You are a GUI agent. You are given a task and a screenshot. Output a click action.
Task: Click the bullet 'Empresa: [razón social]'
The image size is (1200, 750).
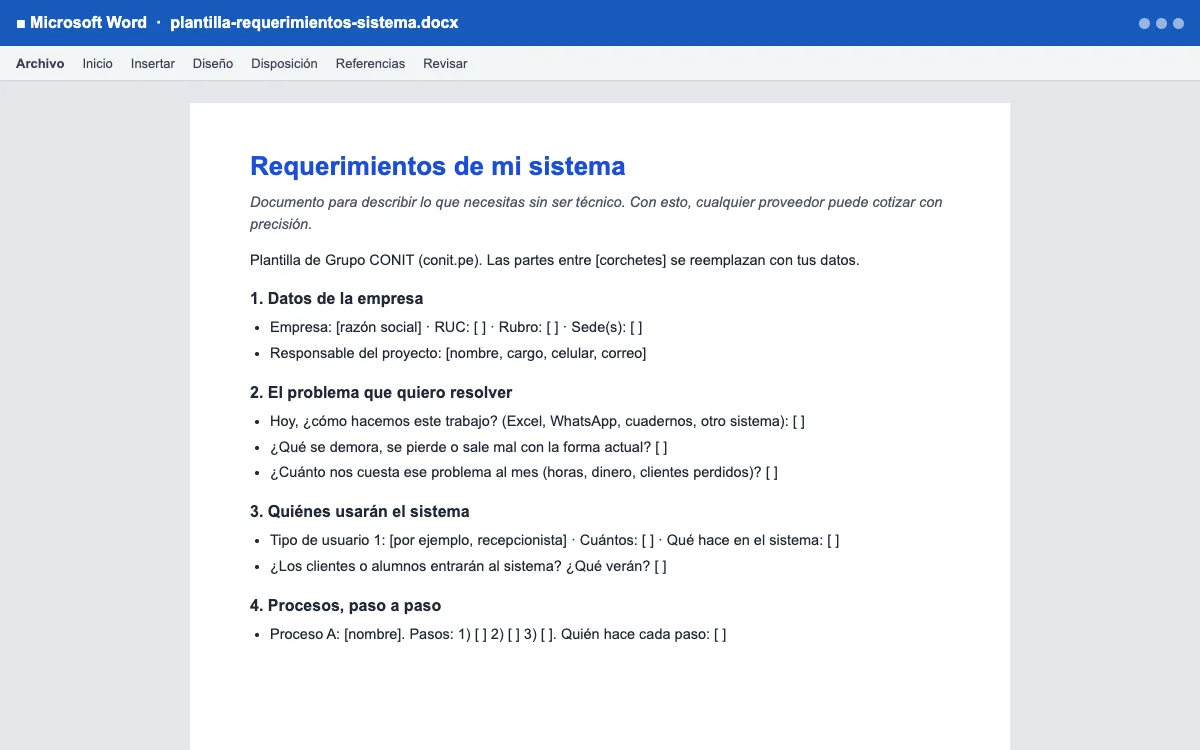click(456, 327)
